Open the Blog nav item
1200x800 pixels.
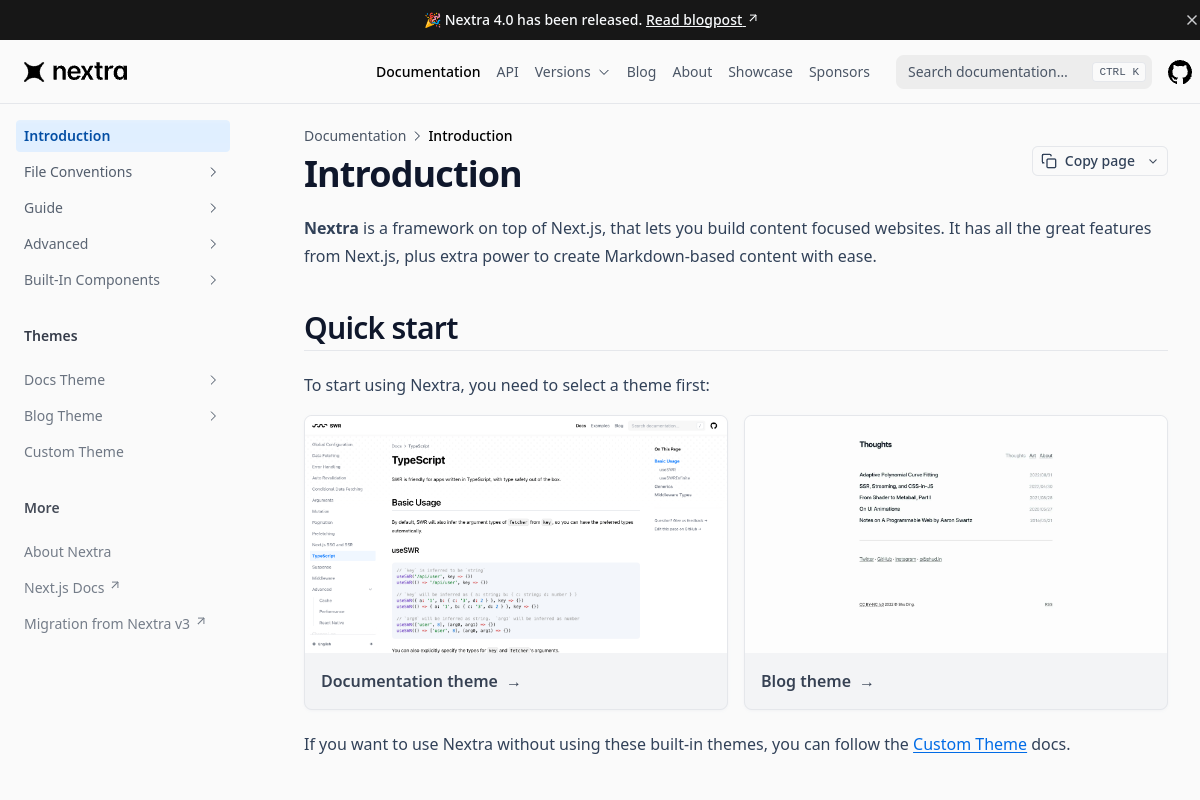point(641,72)
